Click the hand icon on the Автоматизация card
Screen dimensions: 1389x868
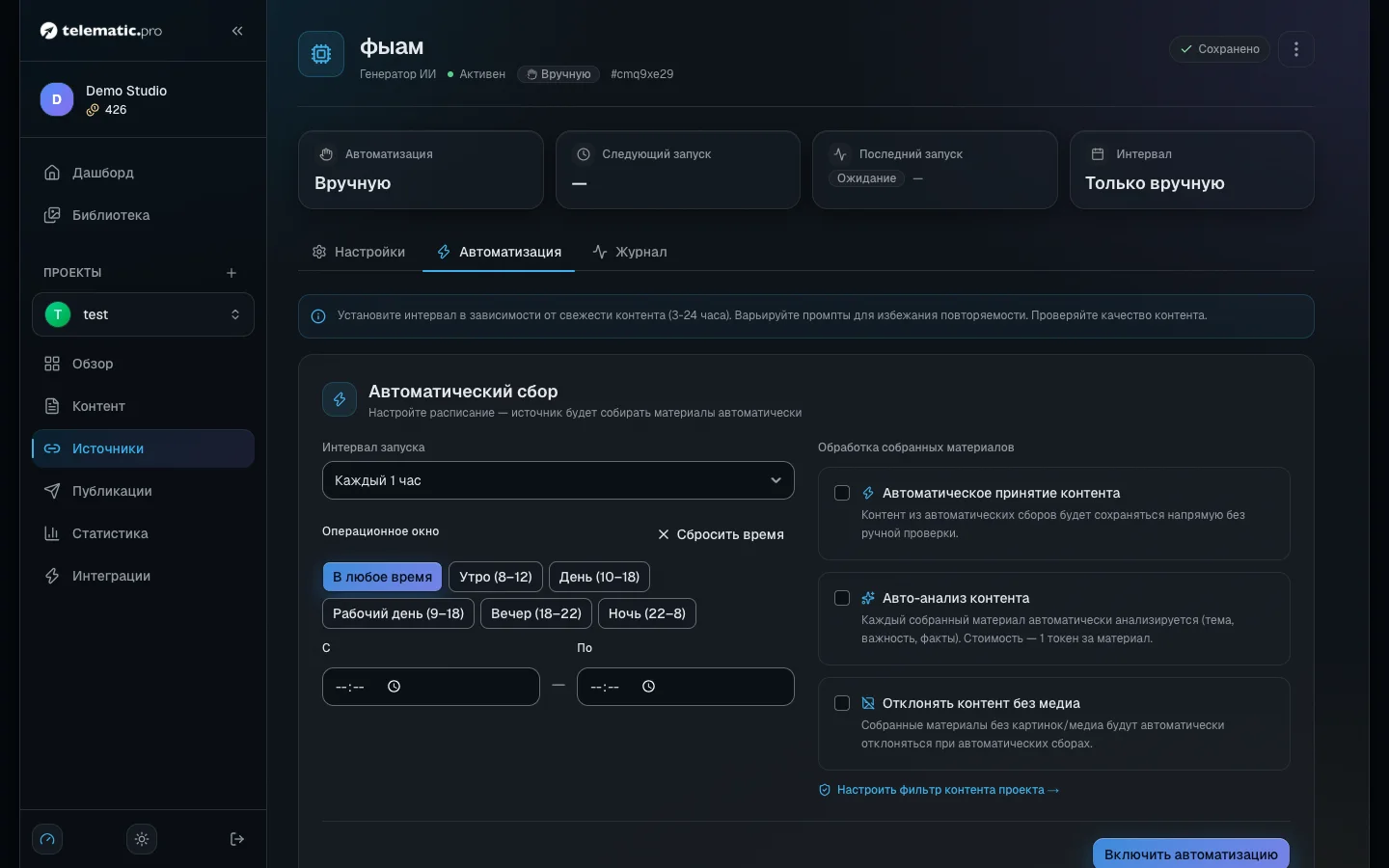326,154
